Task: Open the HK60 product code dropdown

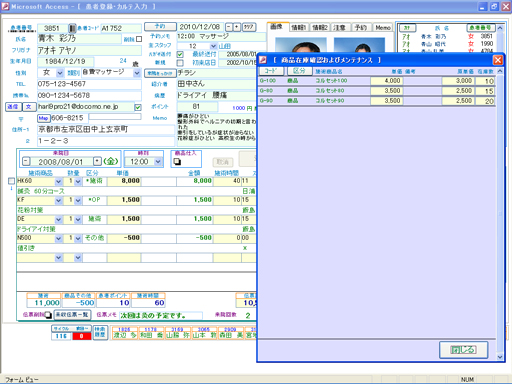Action: pyautogui.click(x=58, y=182)
